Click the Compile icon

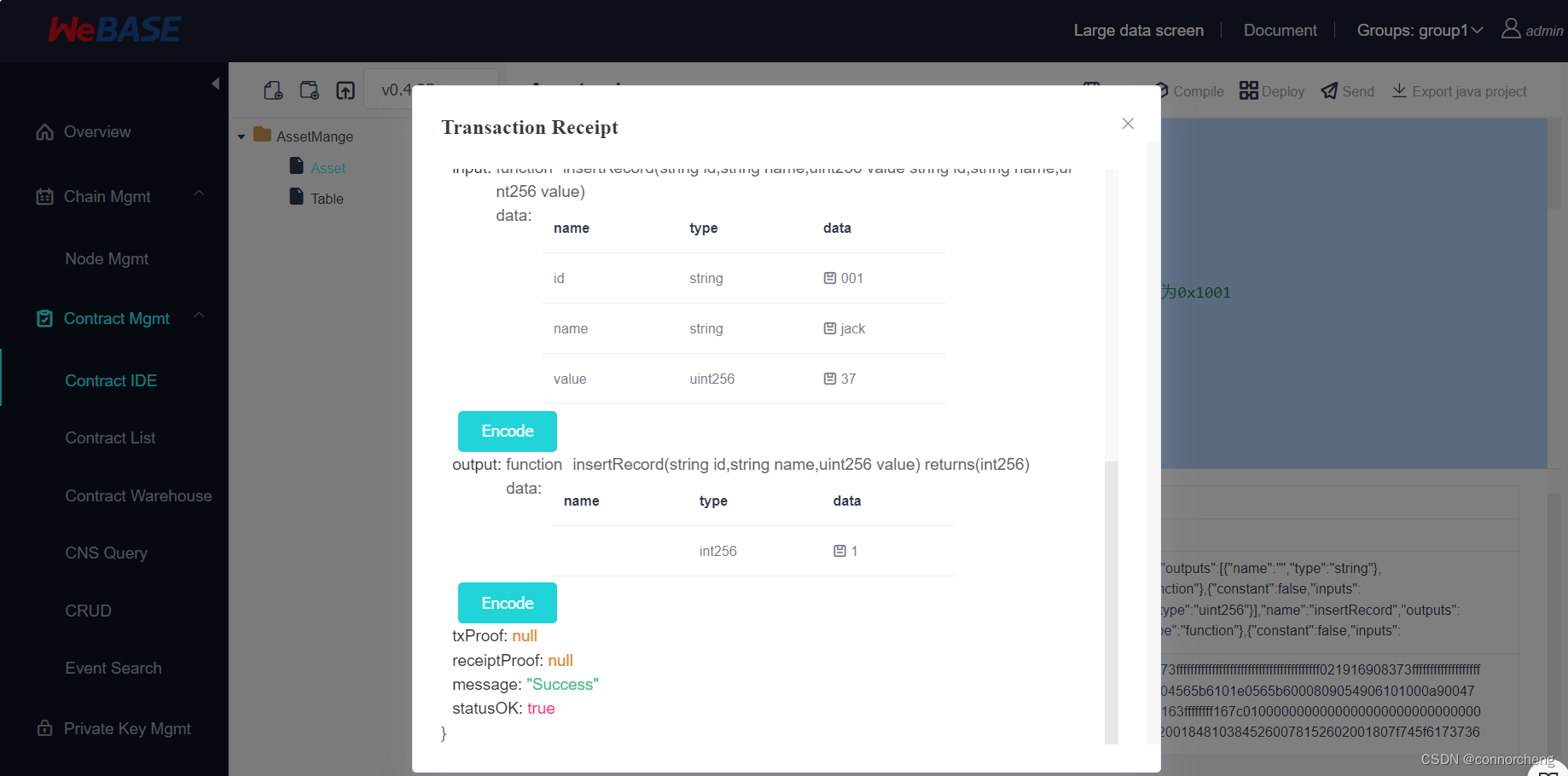1162,90
